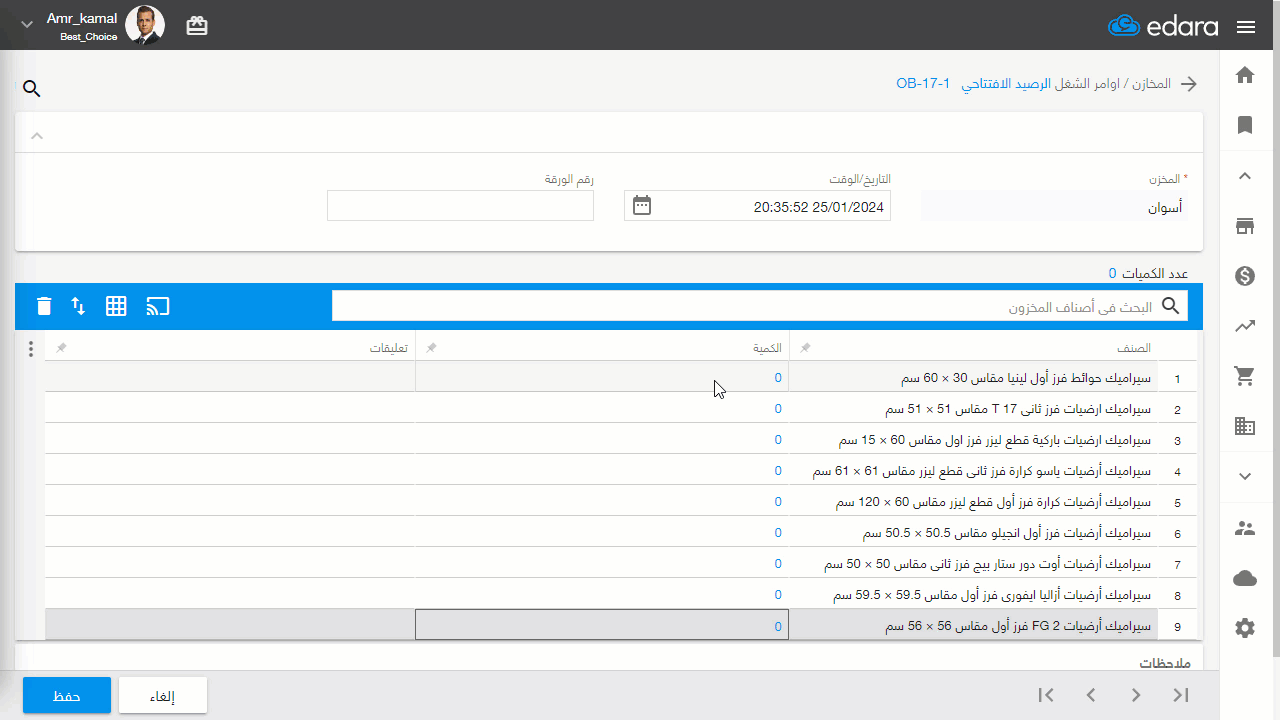The image size is (1280, 720).
Task: Open the store sidebar icon
Action: coord(1245,226)
